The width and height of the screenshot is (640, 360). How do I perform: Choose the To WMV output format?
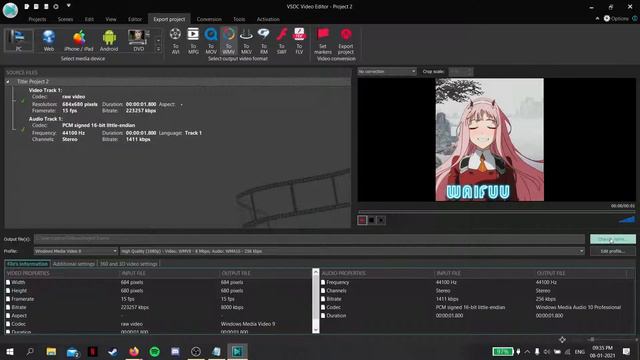(x=229, y=41)
